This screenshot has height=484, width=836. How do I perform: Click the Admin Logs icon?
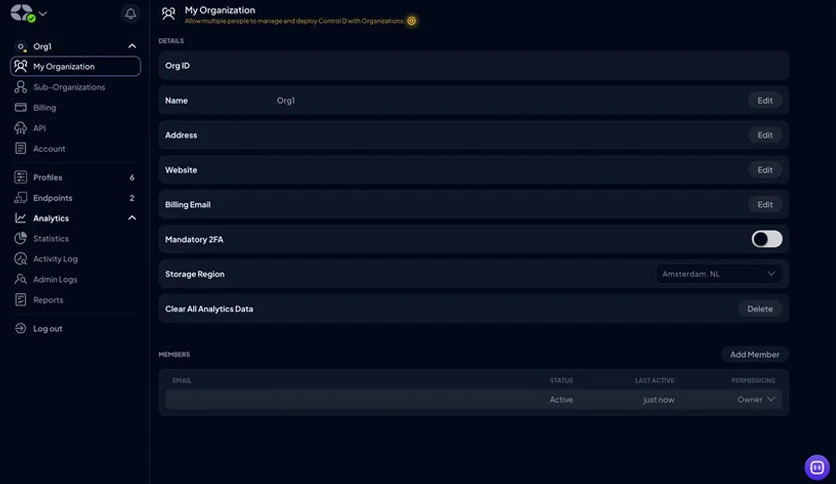click(x=21, y=279)
